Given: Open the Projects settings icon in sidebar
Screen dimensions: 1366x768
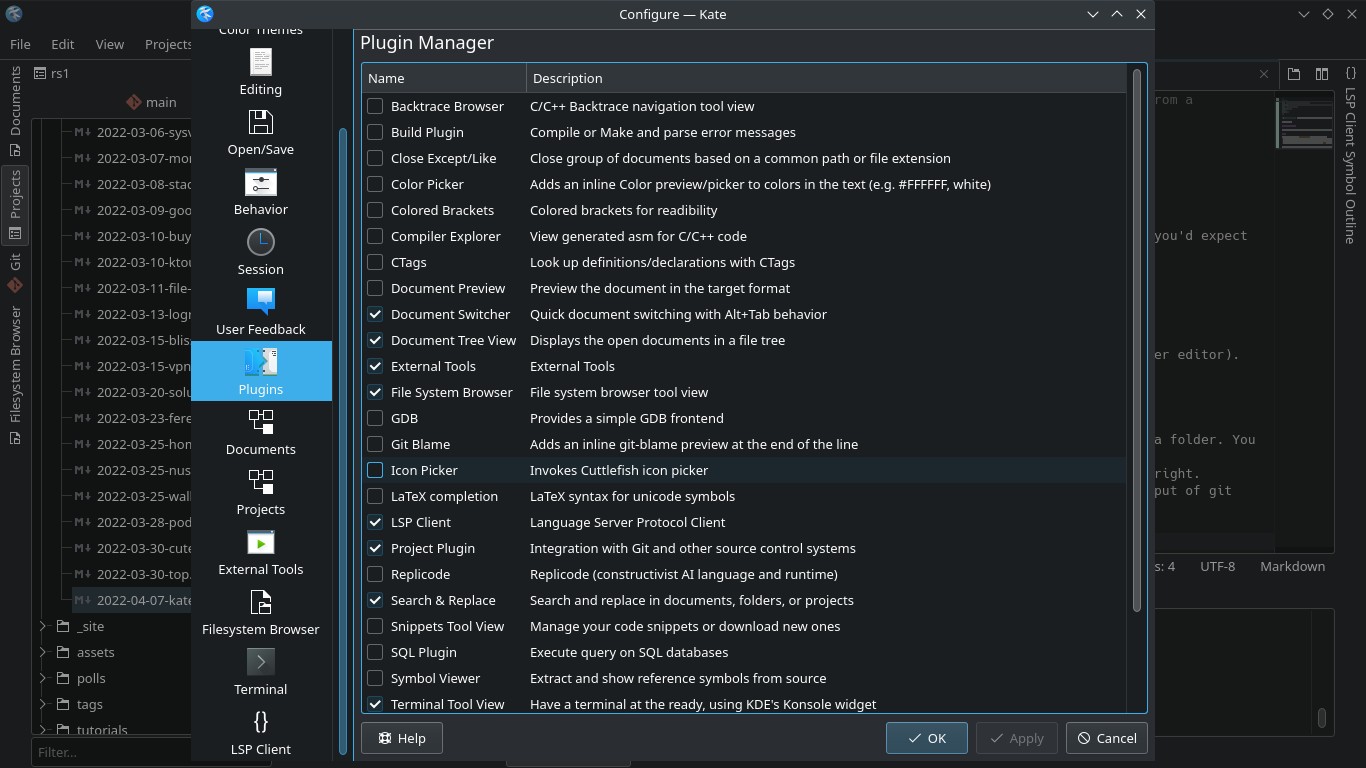Looking at the screenshot, I should coord(261,482).
